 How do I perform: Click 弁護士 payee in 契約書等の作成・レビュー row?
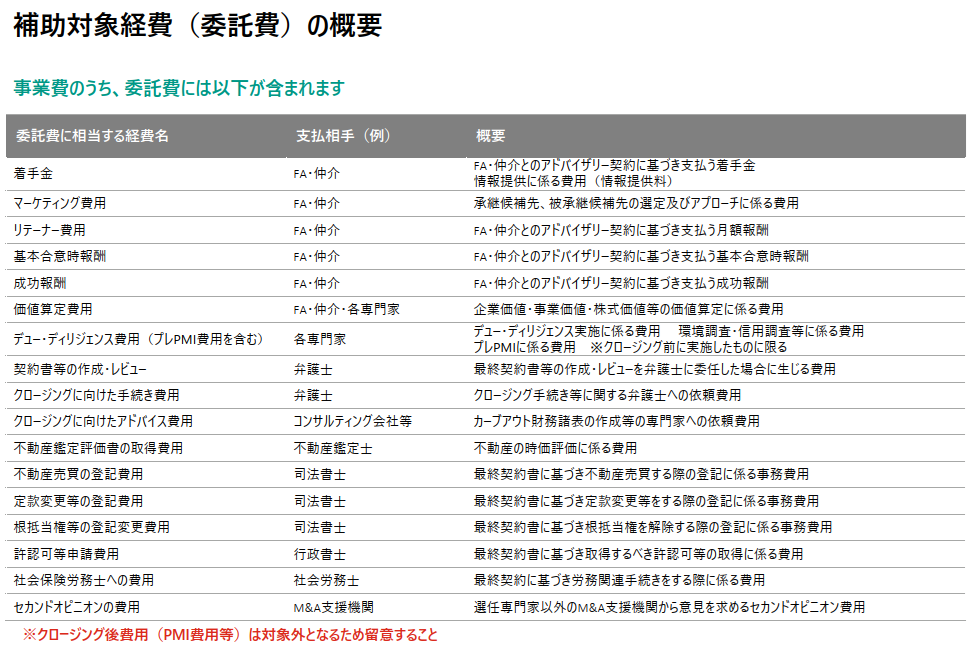(x=313, y=370)
